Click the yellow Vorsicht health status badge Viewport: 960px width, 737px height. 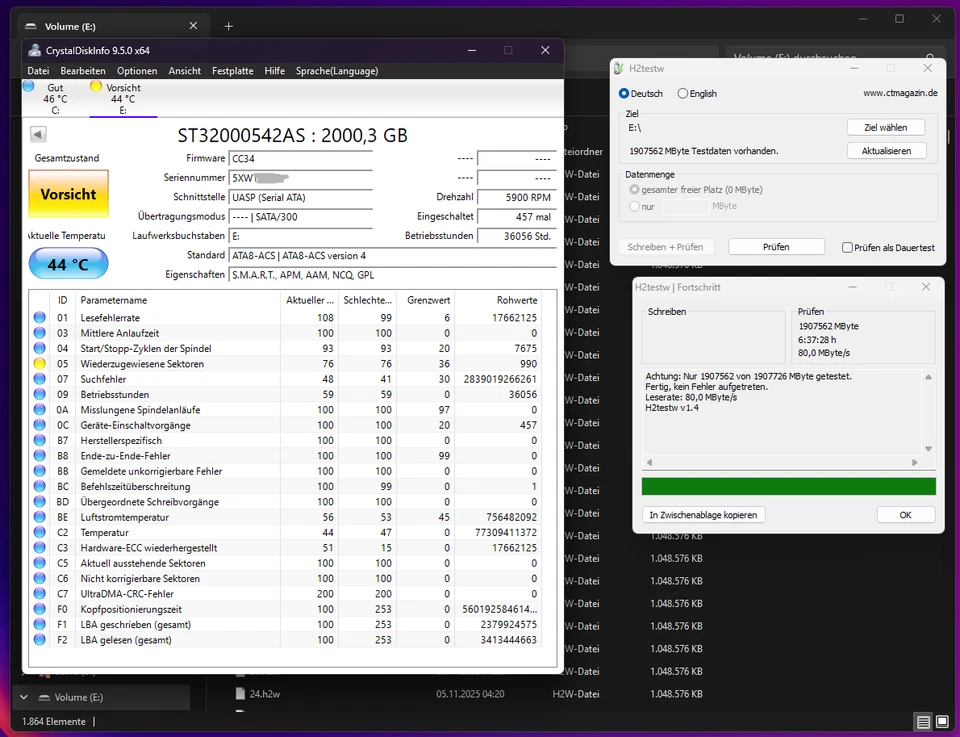(68, 194)
